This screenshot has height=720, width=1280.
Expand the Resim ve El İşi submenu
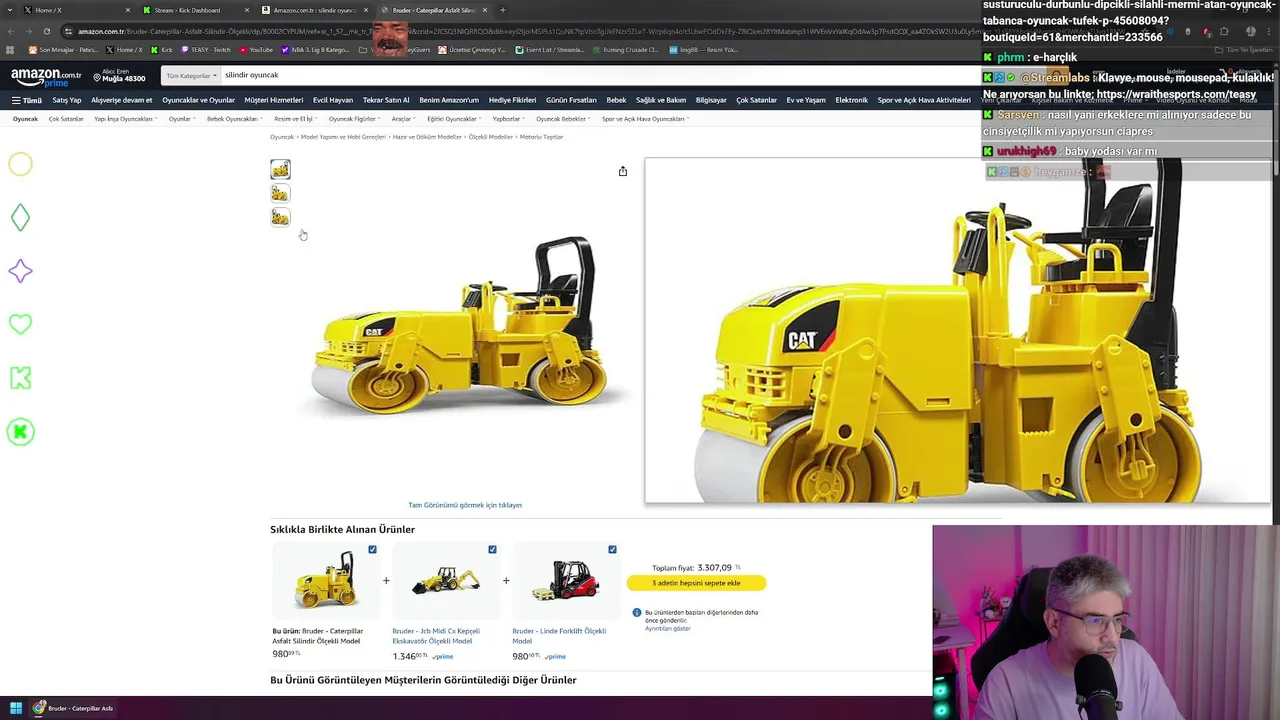click(296, 119)
